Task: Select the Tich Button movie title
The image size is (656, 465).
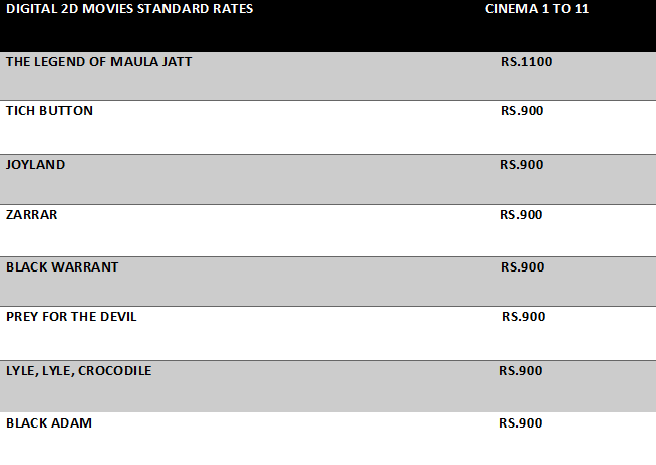Action: (49, 111)
